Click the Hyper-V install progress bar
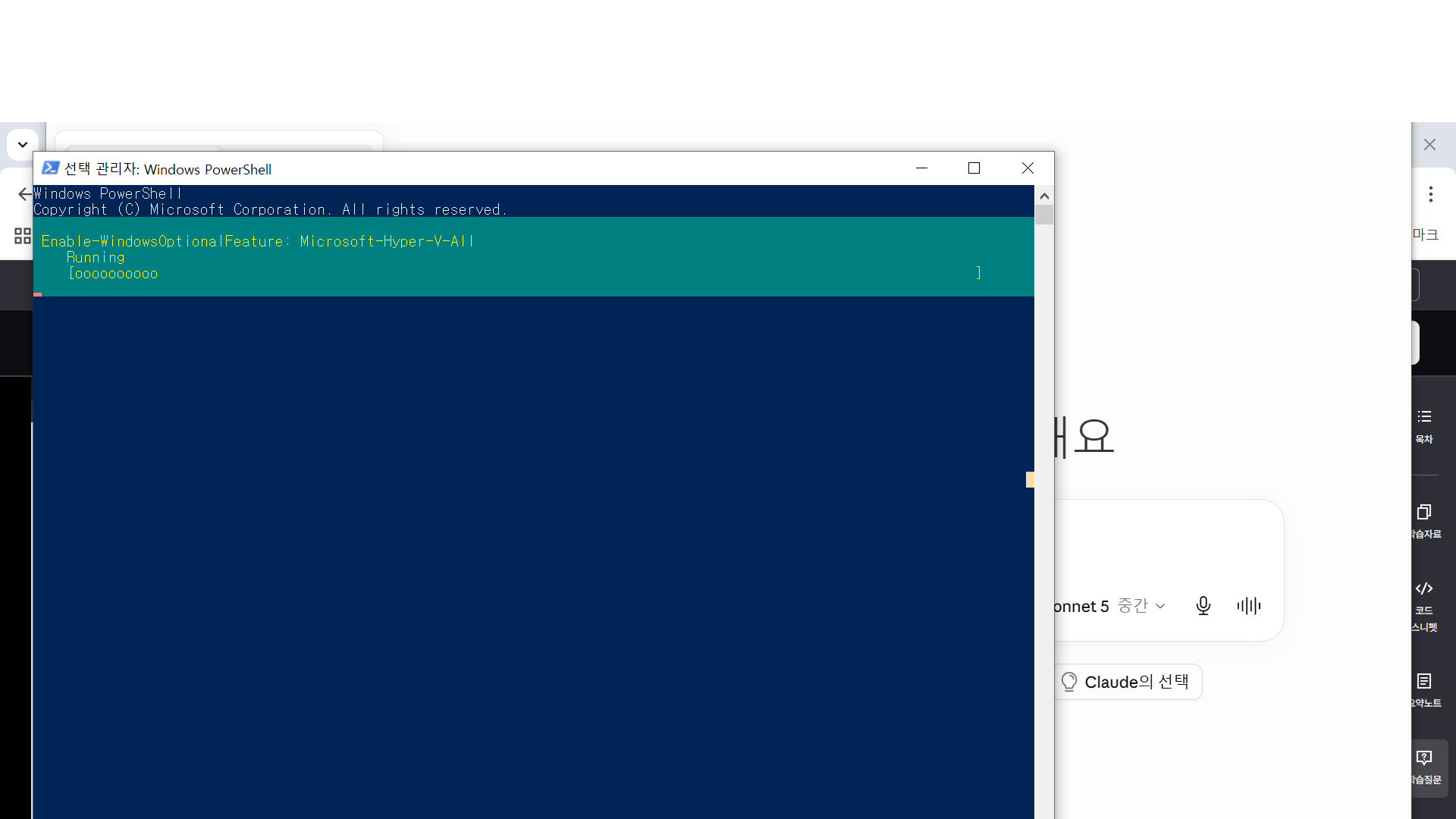 pyautogui.click(x=525, y=273)
